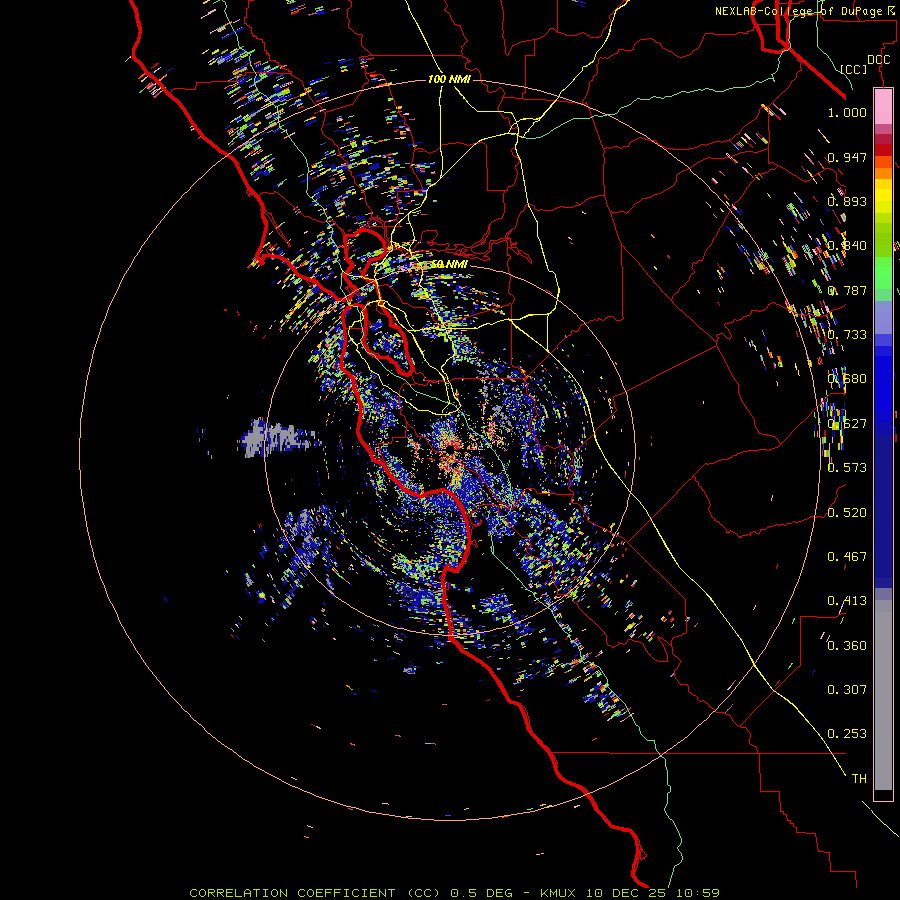Click the 0.307 color scale value
The height and width of the screenshot is (900, 900).
[847, 690]
